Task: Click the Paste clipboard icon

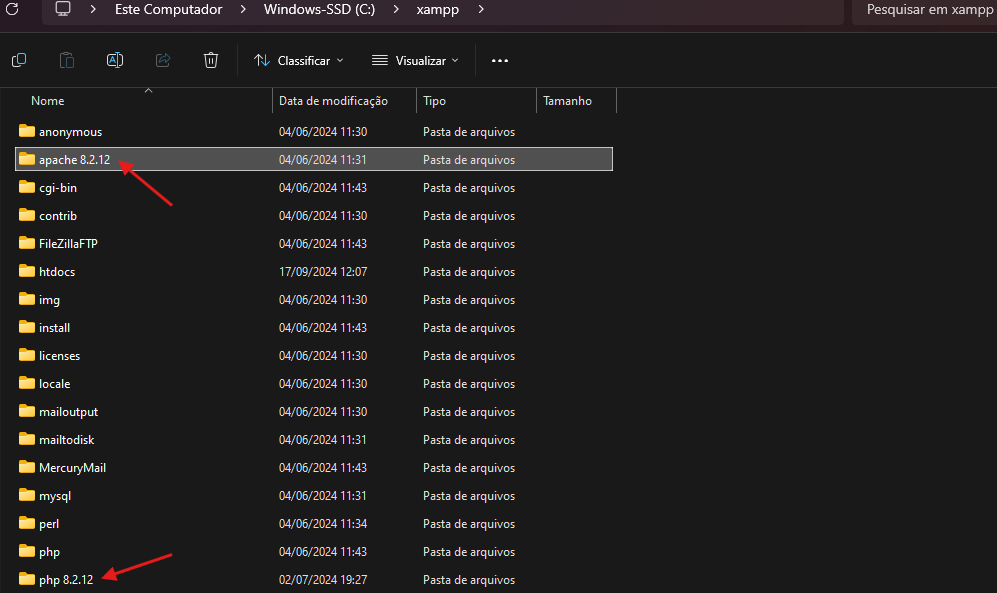Action: 67,60
